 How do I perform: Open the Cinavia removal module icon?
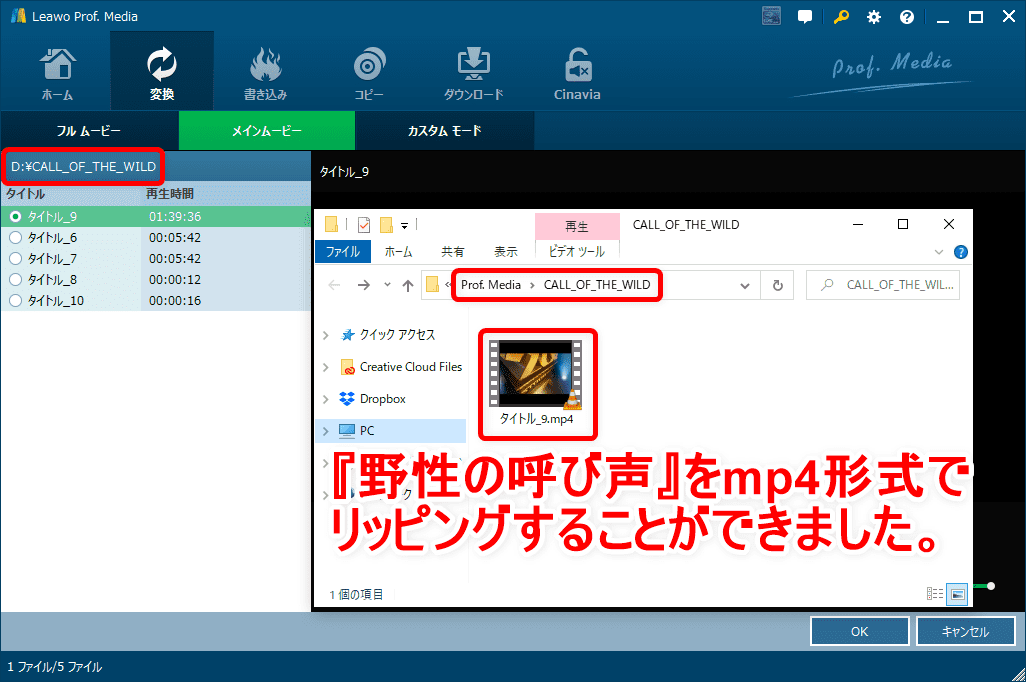pyautogui.click(x=577, y=74)
